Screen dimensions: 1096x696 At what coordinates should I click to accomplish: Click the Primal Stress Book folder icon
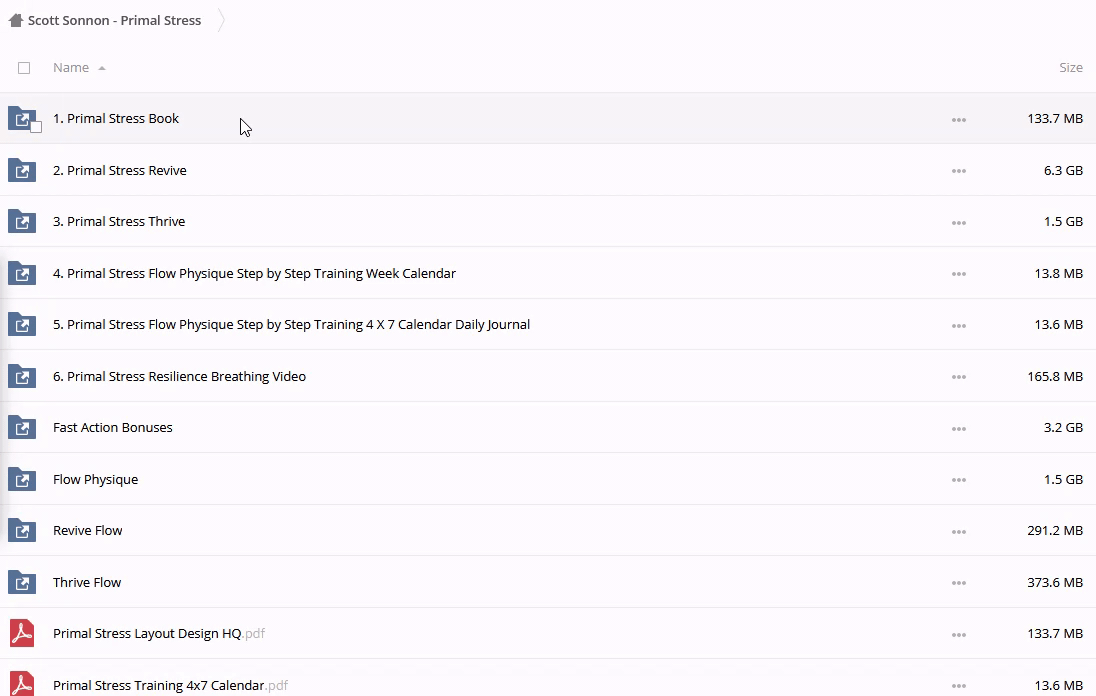(21, 118)
